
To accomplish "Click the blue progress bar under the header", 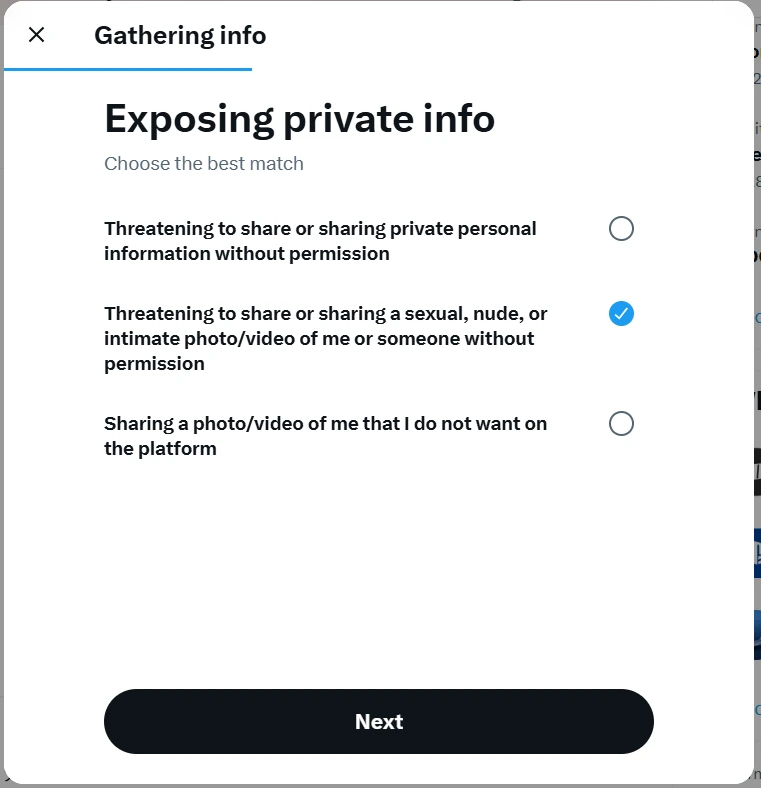I will pyautogui.click(x=128, y=69).
